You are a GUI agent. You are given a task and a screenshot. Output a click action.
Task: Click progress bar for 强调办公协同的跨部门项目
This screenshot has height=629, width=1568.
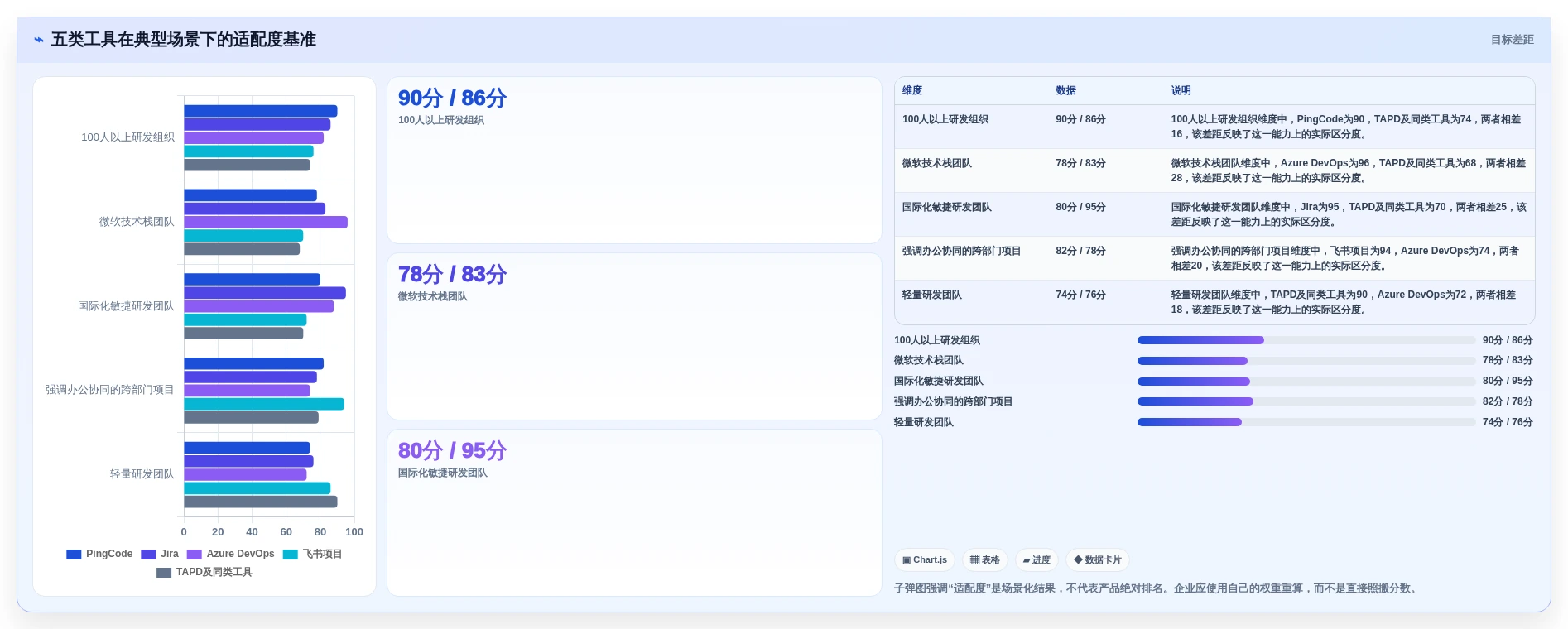pyautogui.click(x=1306, y=401)
